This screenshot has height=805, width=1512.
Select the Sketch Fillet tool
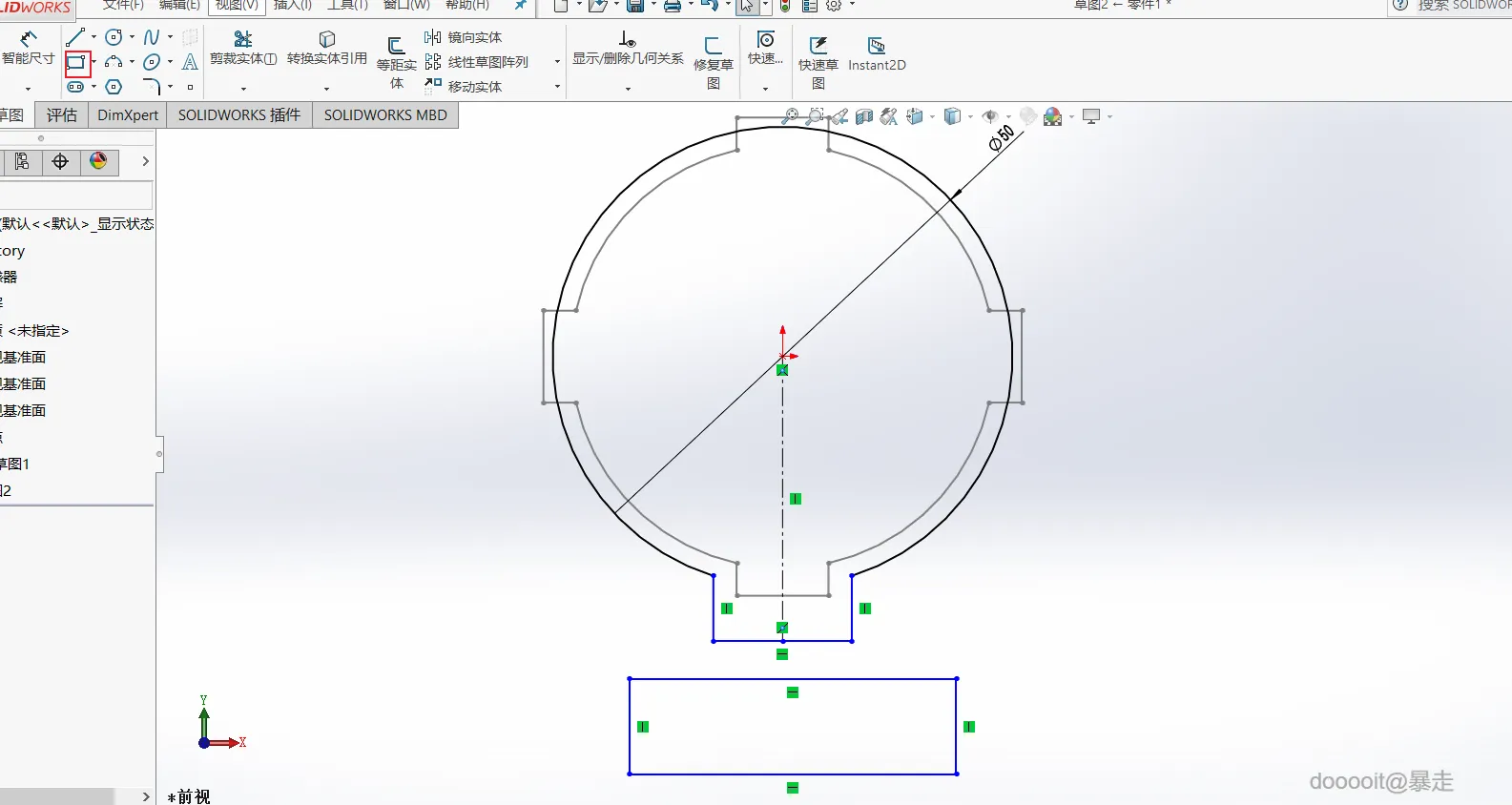[x=151, y=87]
